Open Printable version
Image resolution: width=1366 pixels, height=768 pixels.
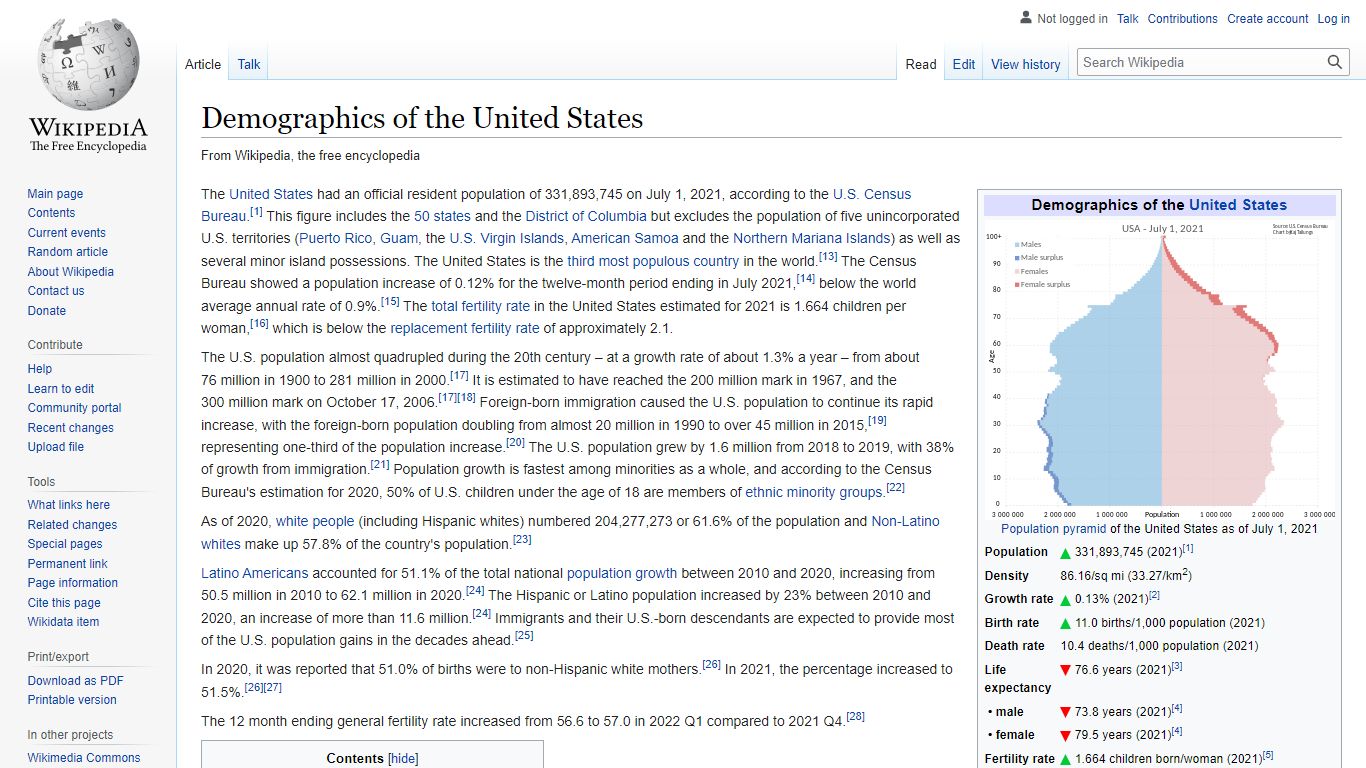[72, 700]
